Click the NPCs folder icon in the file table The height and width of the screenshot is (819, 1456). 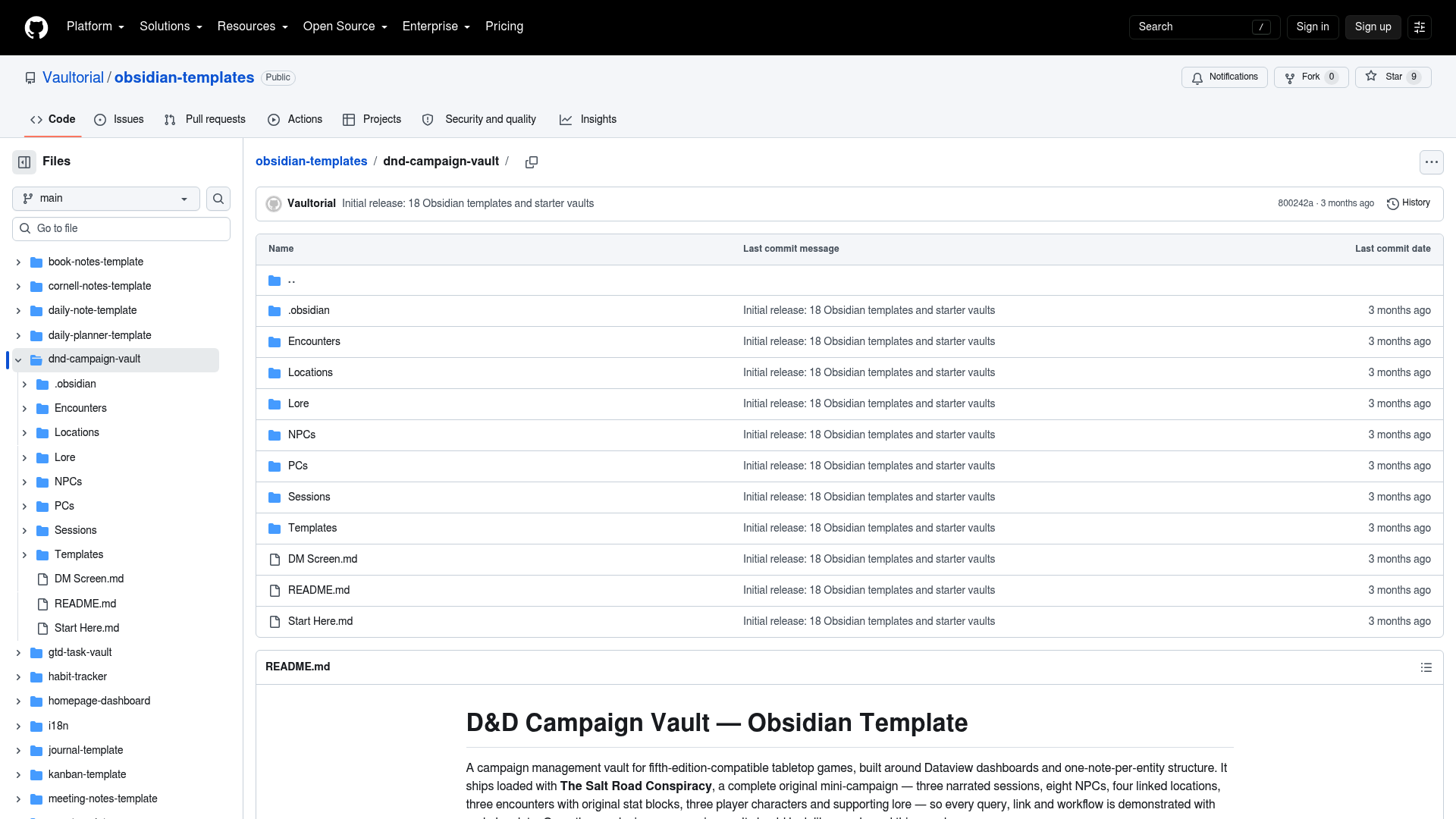pos(275,435)
